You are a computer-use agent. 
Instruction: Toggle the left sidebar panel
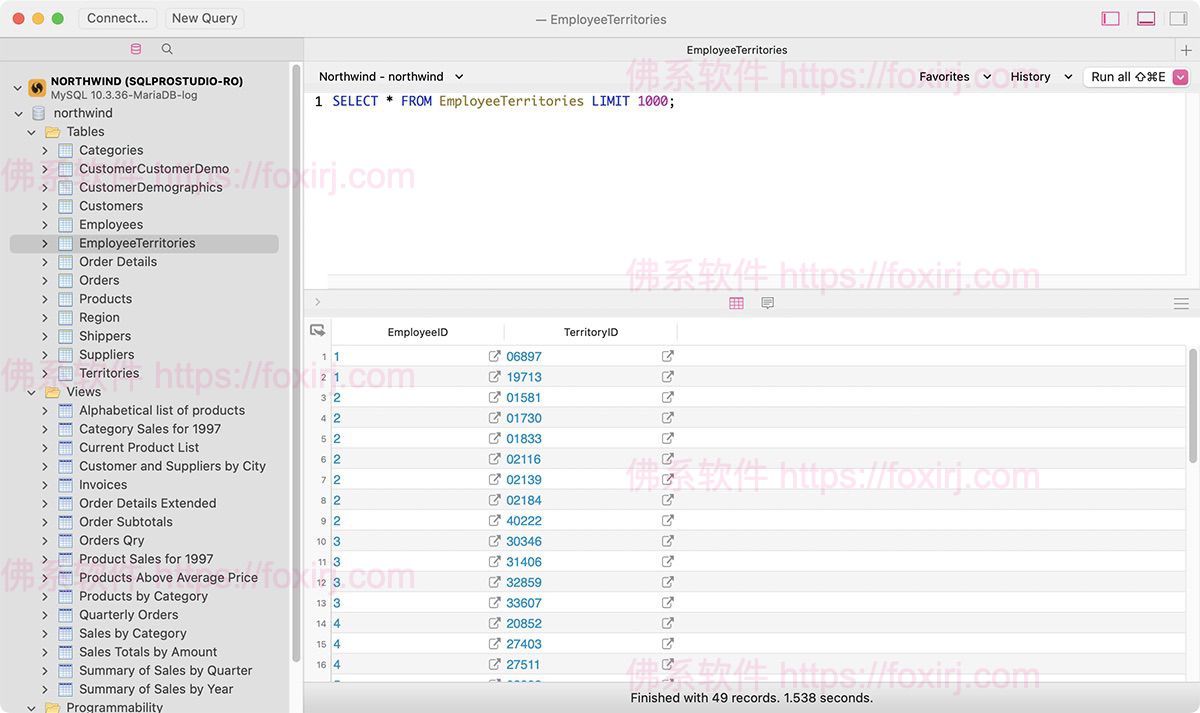pyautogui.click(x=1110, y=19)
